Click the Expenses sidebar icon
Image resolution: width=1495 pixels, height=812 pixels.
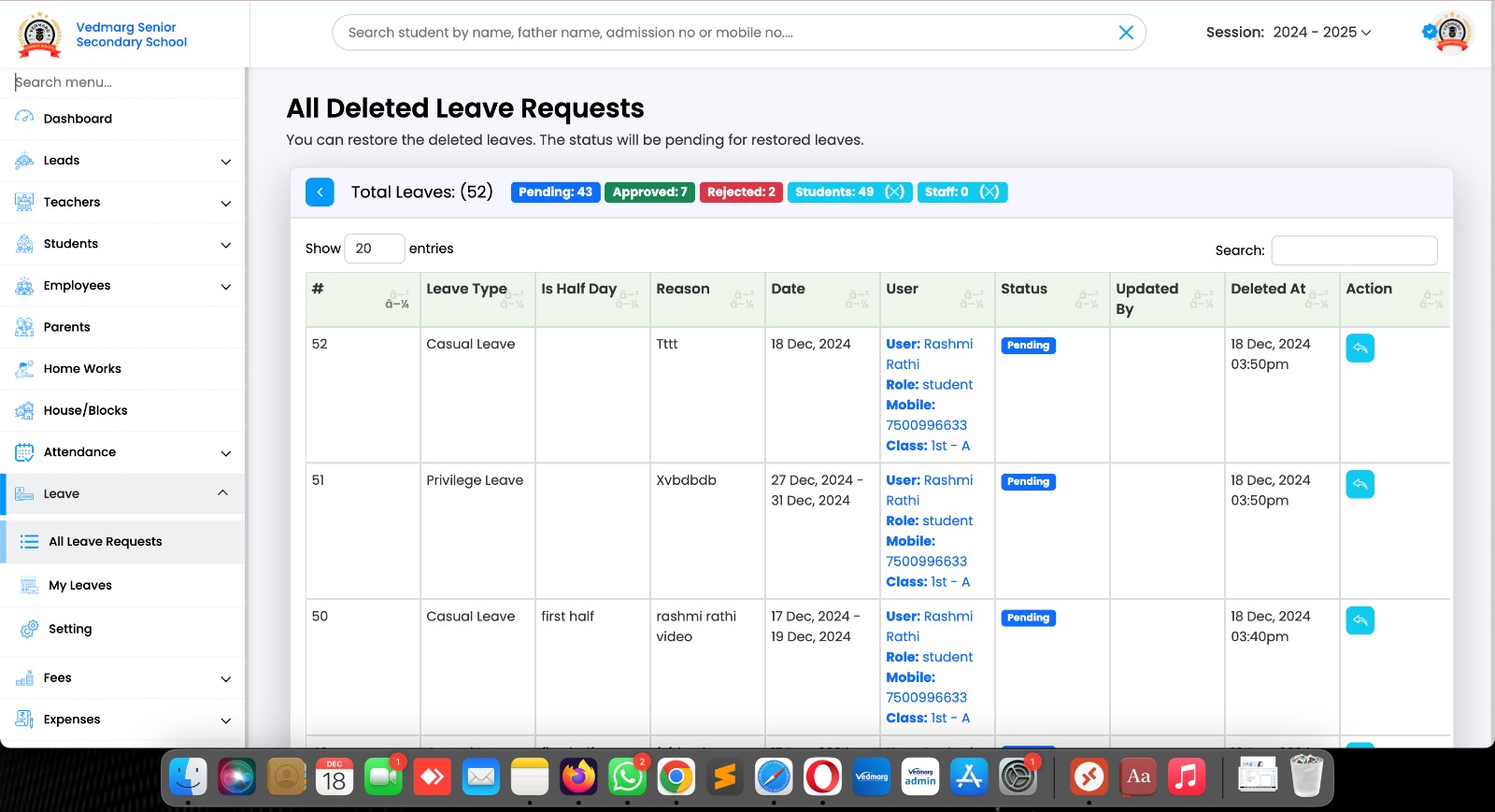pos(24,719)
